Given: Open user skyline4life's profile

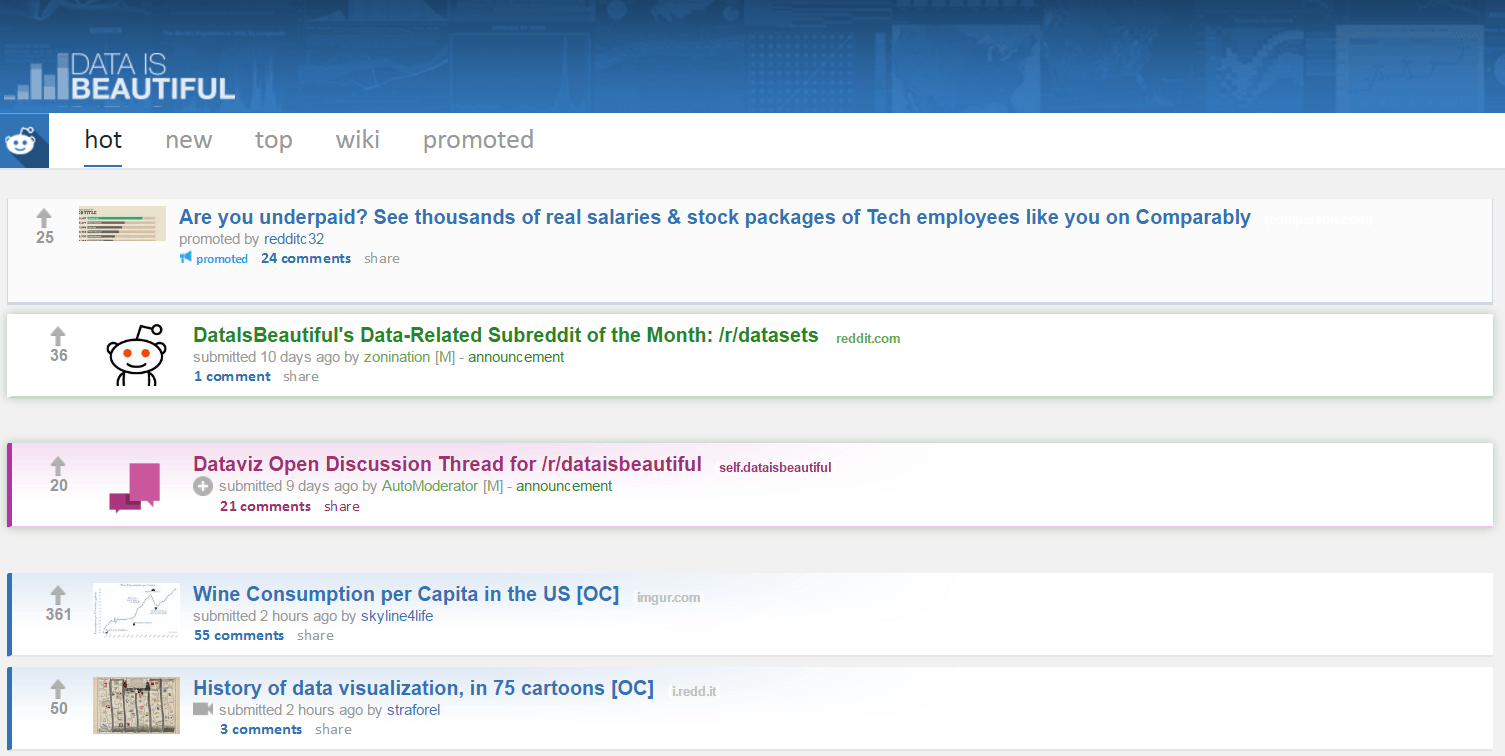Looking at the screenshot, I should coord(397,616).
